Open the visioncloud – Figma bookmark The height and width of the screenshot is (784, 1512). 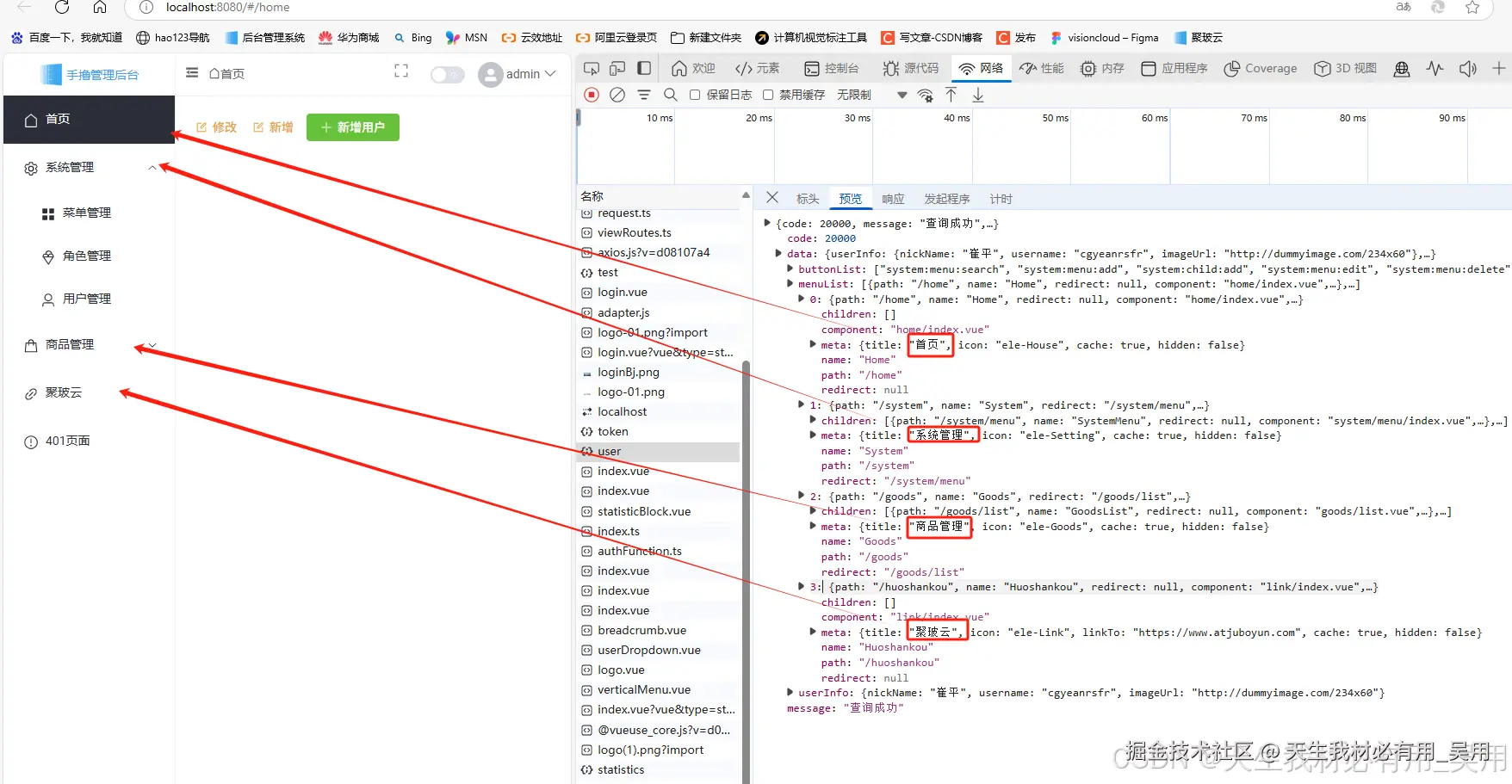[x=1105, y=38]
